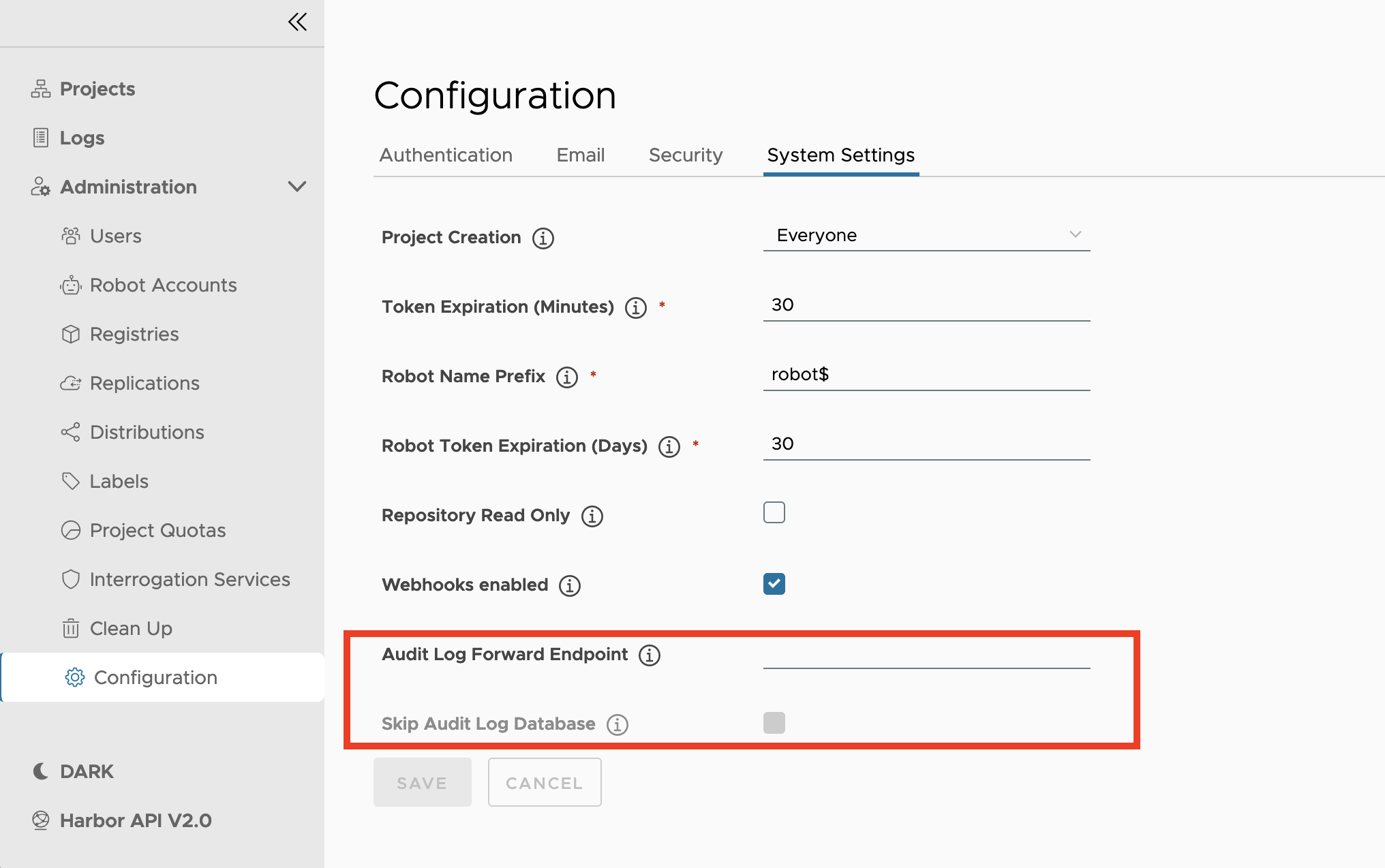Switch to the Security tab
Image resolution: width=1385 pixels, height=868 pixels.
[686, 155]
